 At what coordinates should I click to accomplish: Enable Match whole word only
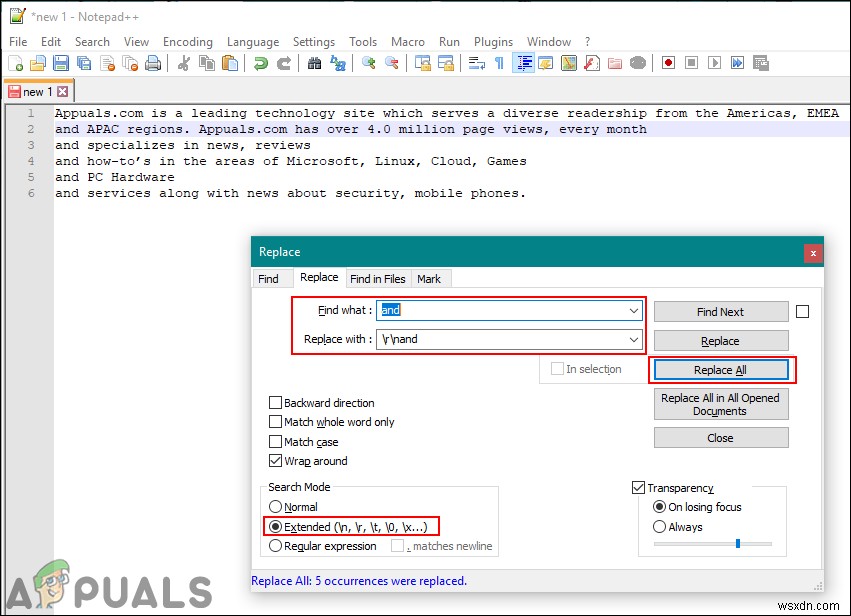[276, 422]
